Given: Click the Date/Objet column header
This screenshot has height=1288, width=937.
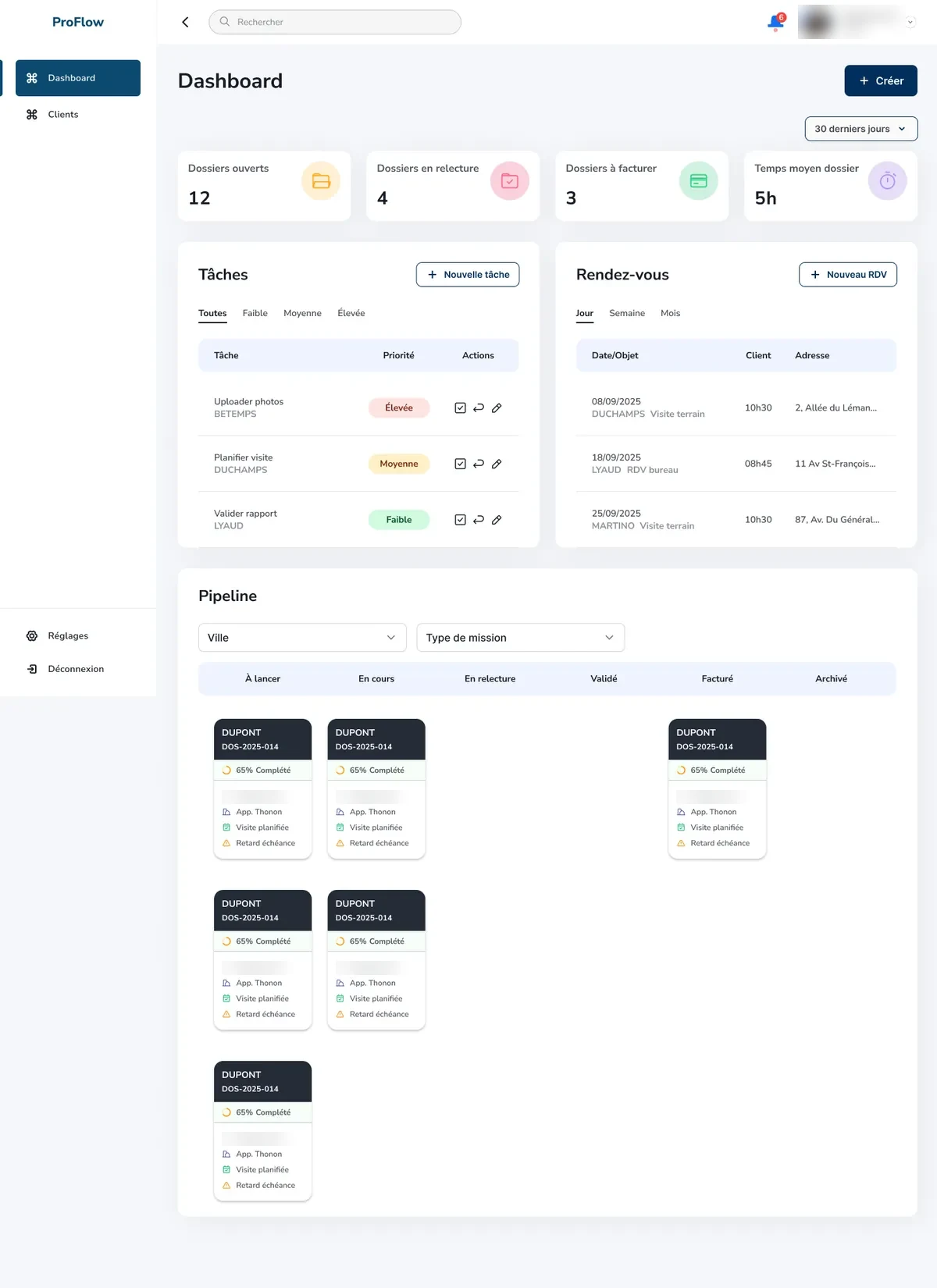Looking at the screenshot, I should (615, 355).
